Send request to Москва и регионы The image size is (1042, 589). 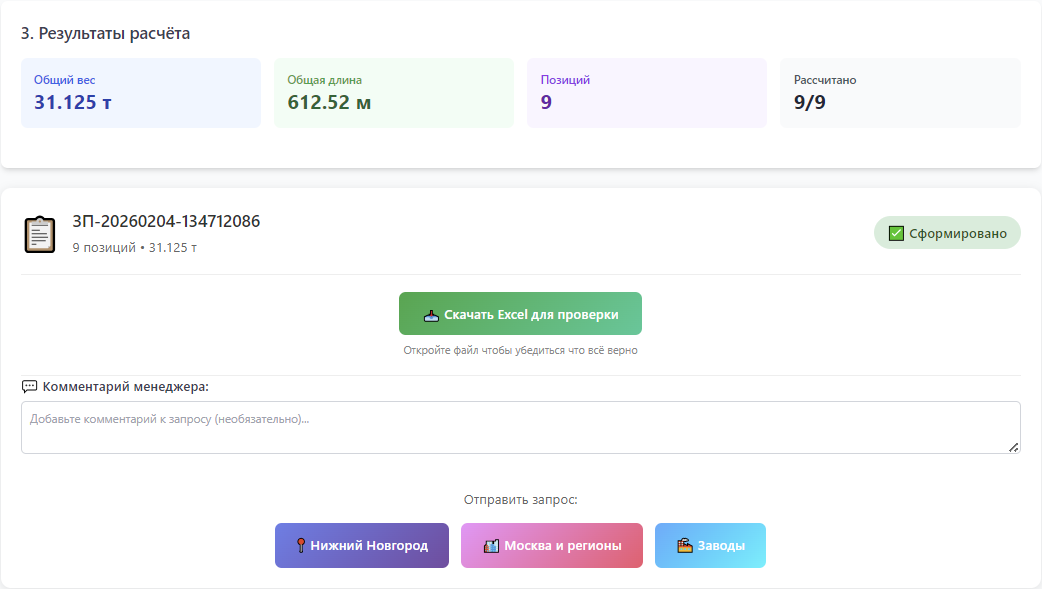tap(552, 546)
